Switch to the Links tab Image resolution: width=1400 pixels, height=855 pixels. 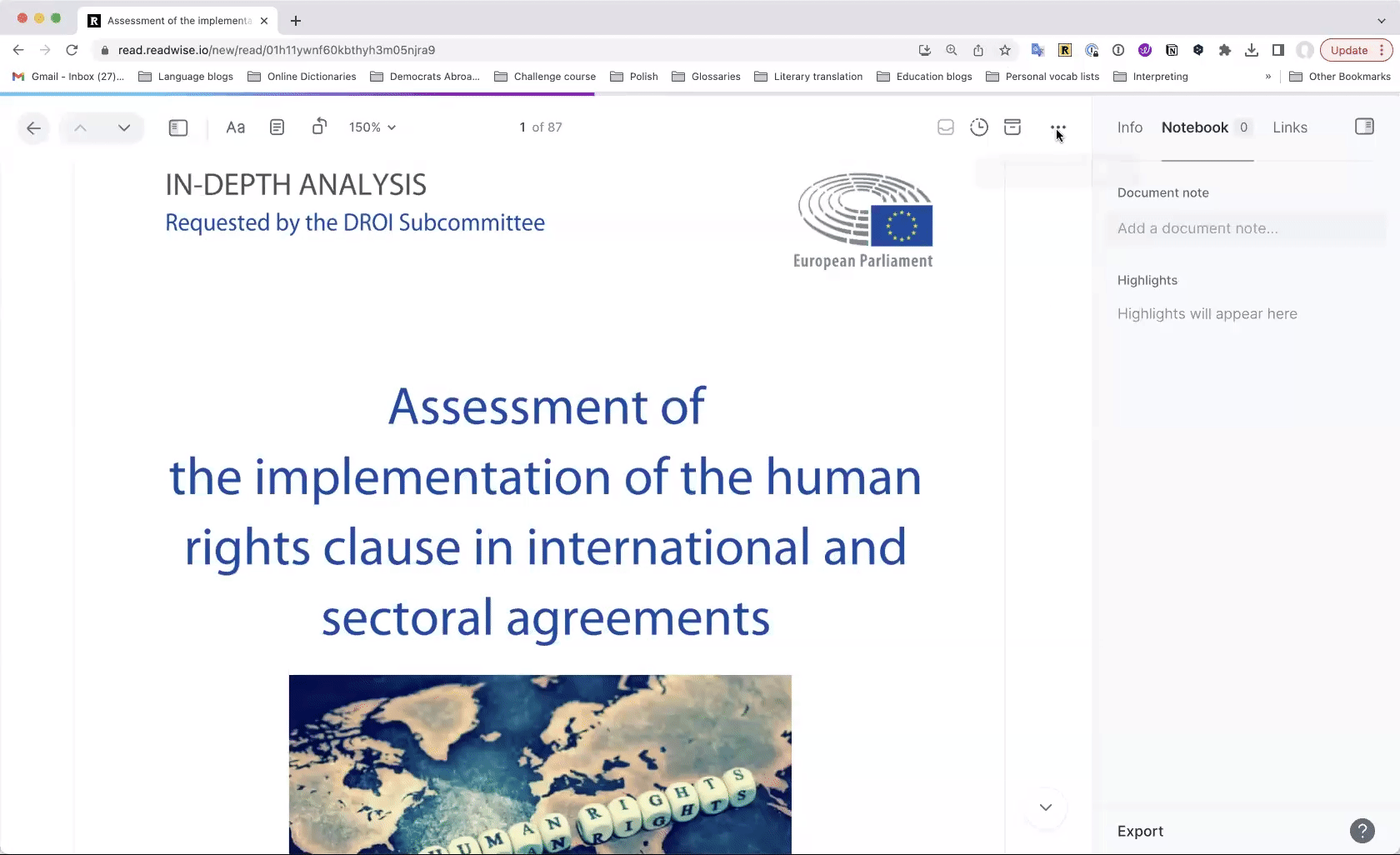(1290, 127)
